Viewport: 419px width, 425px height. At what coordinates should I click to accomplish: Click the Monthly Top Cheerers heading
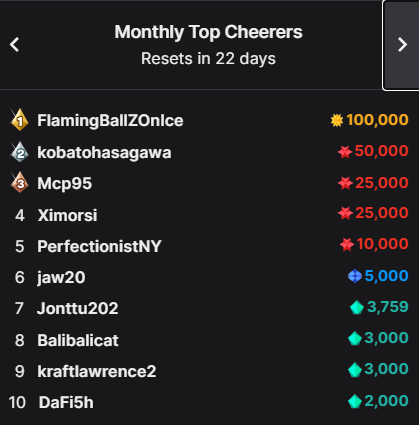click(208, 32)
